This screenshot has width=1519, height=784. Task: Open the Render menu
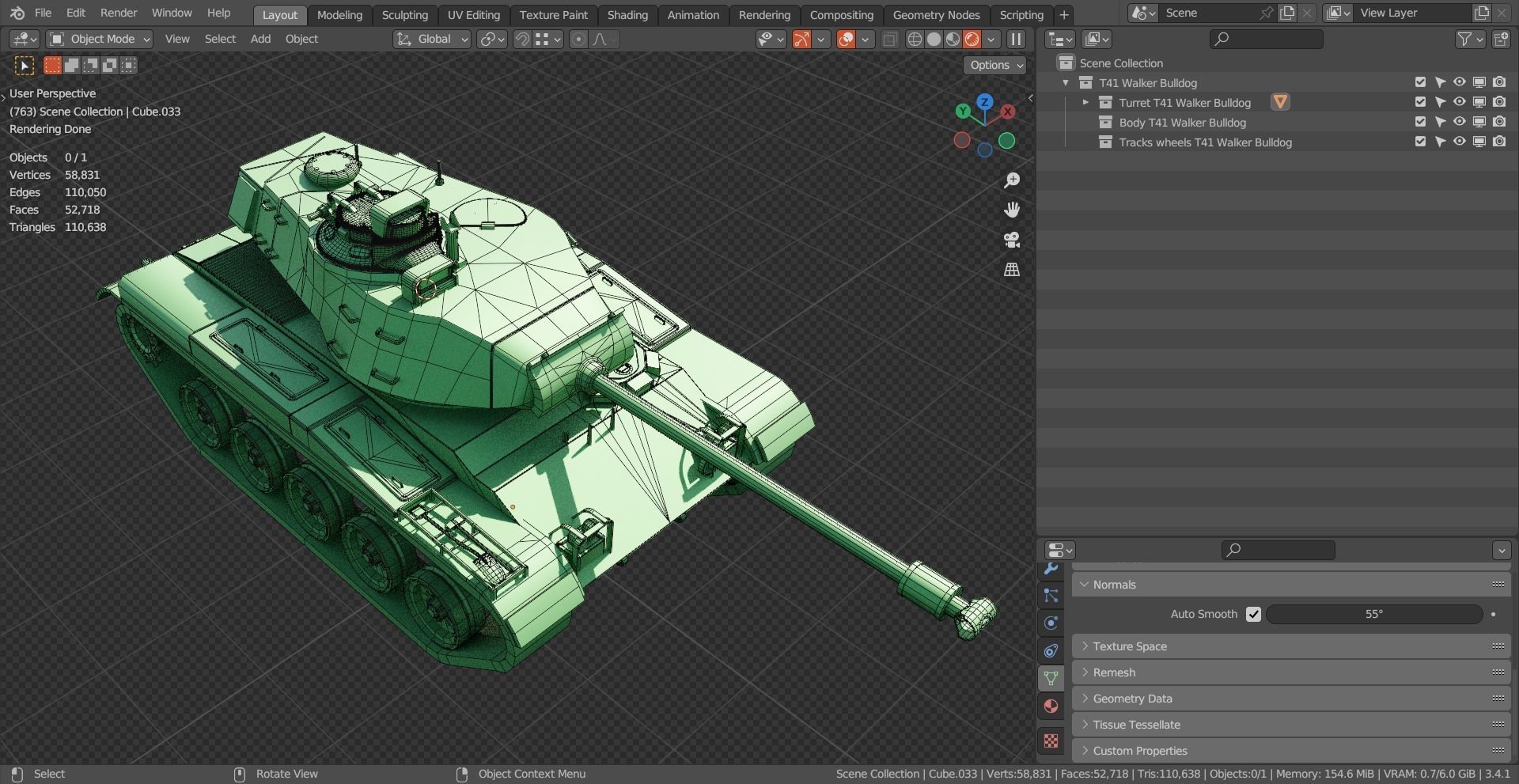point(119,13)
